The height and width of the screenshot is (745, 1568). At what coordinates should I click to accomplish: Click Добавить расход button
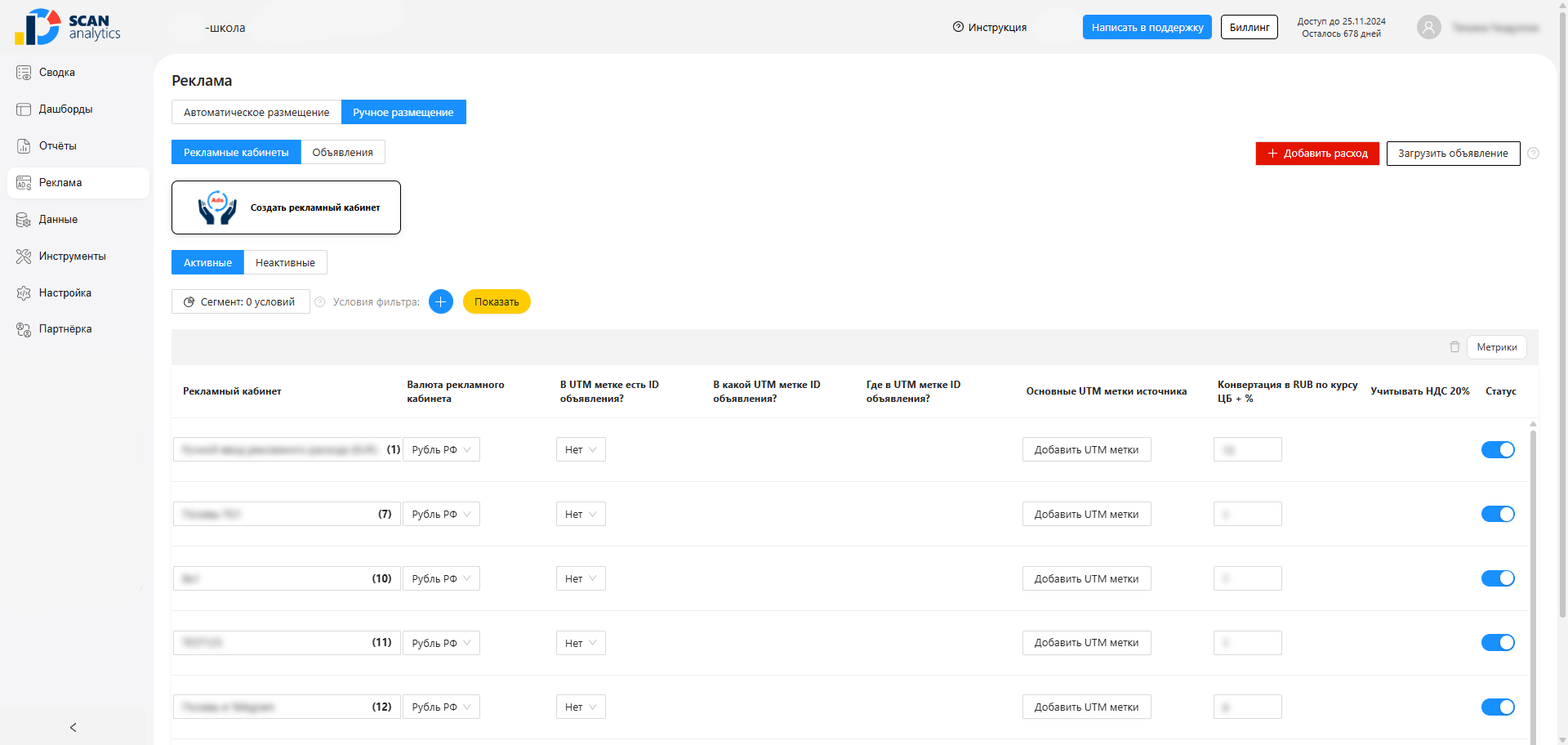(1317, 154)
